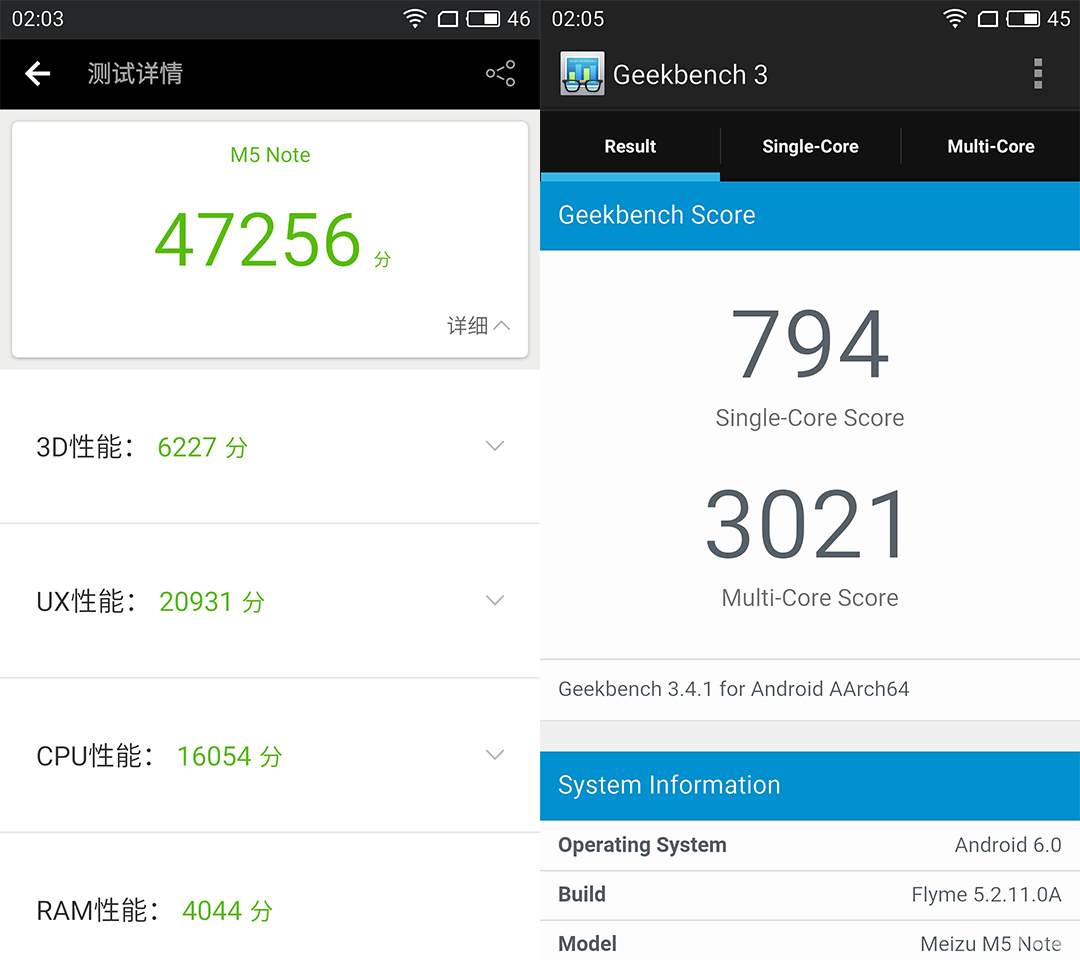Tap the Operating System info row
Viewport: 1080px width, 960px height.
[809, 845]
